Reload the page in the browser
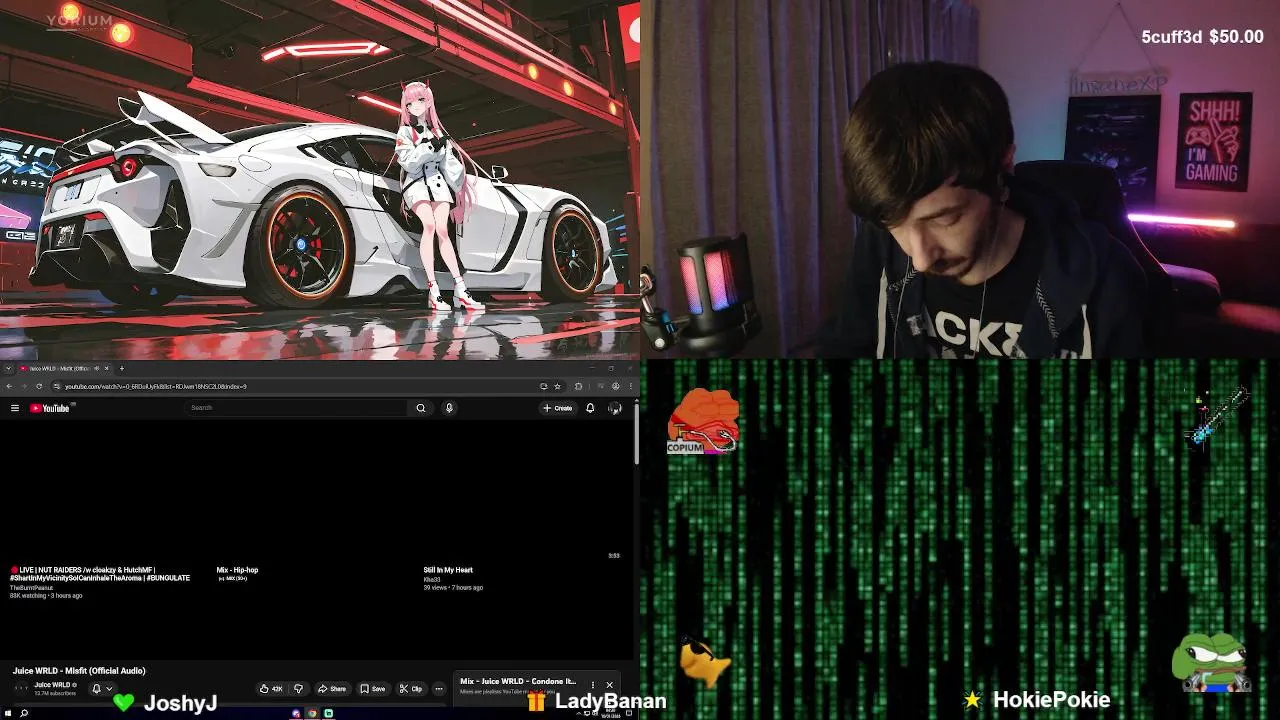 click(x=39, y=386)
